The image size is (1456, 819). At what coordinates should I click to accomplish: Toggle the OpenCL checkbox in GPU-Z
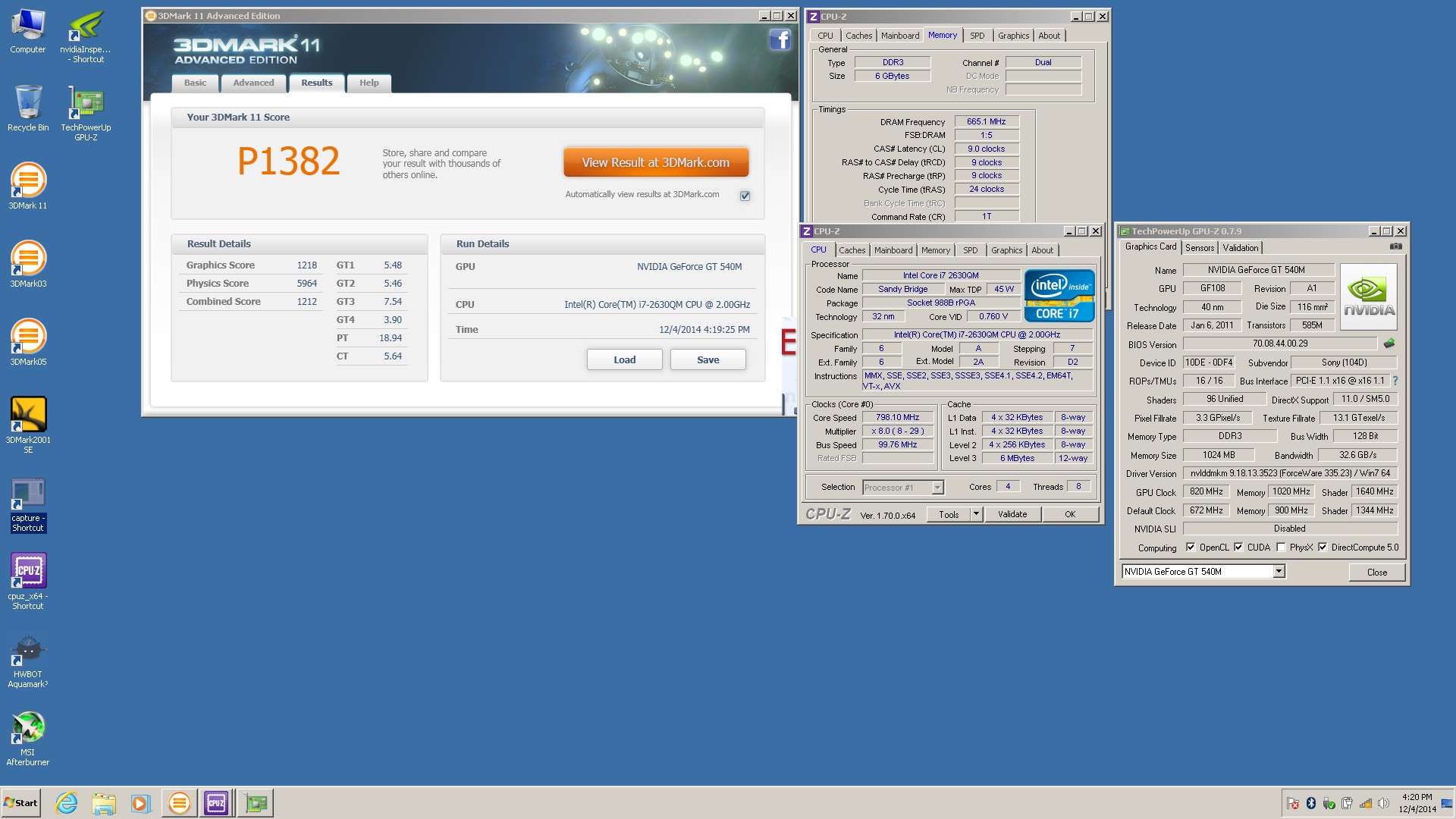click(x=1191, y=548)
